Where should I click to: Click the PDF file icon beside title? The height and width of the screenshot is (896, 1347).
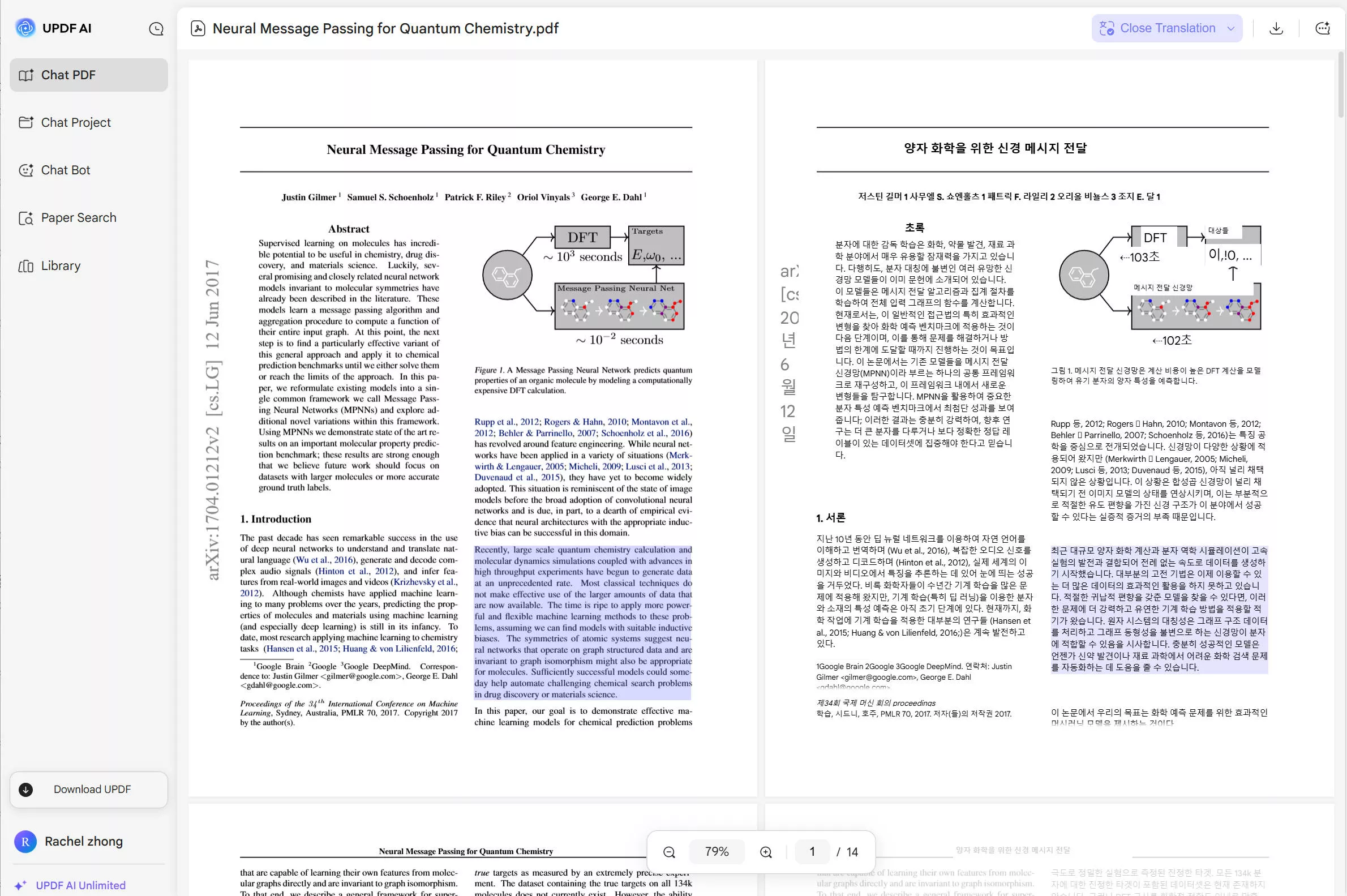[x=198, y=28]
